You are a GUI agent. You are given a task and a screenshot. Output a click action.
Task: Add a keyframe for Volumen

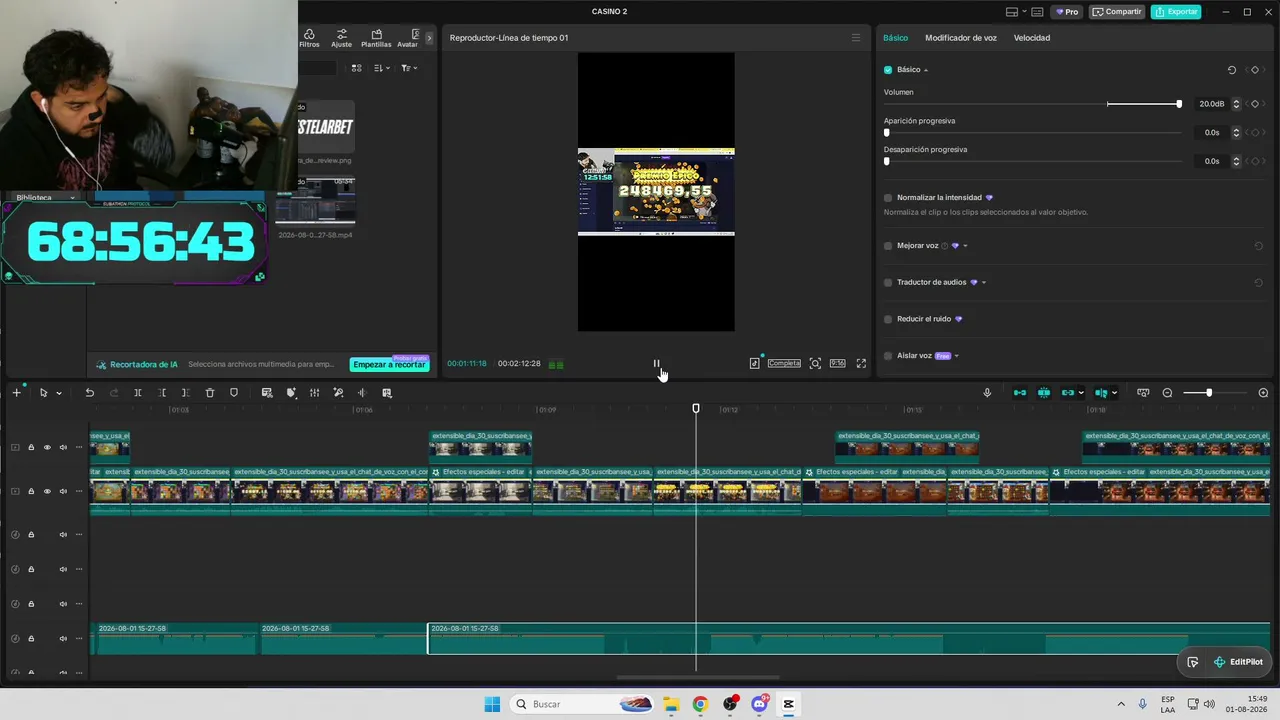pos(1255,104)
